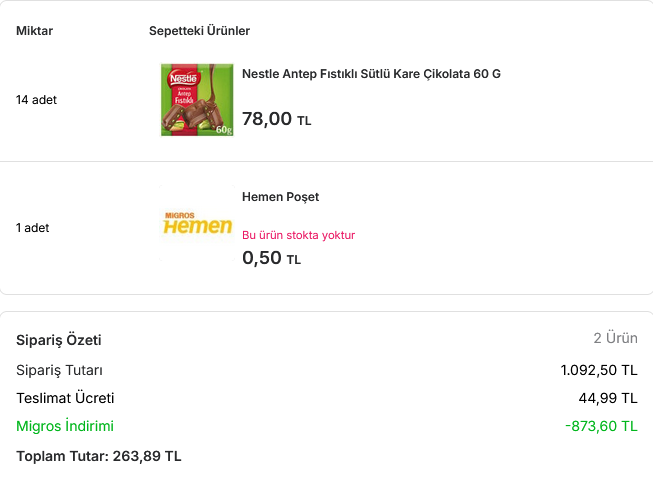The image size is (653, 481).
Task: Click the Teslimat Ücreti label
Action: (x=65, y=398)
